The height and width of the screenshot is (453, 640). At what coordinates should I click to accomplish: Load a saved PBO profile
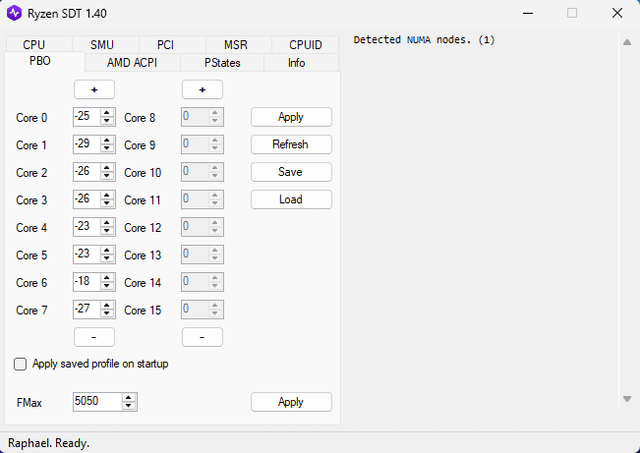[x=291, y=200]
